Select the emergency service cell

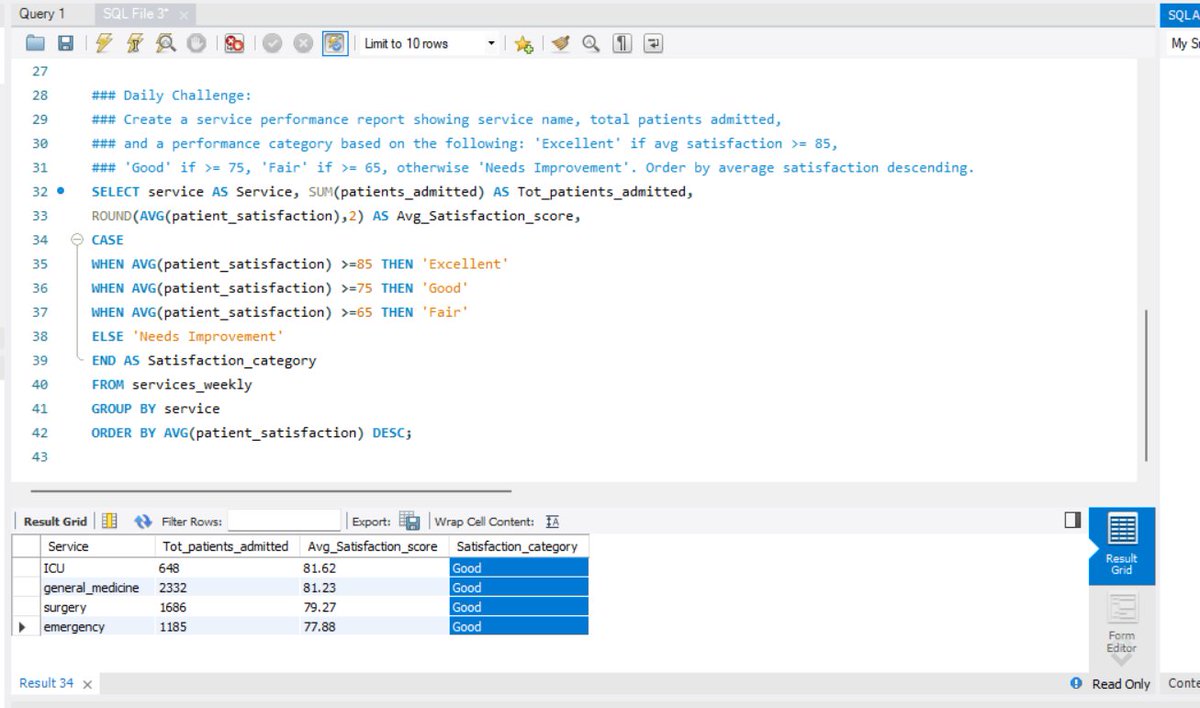(x=97, y=627)
